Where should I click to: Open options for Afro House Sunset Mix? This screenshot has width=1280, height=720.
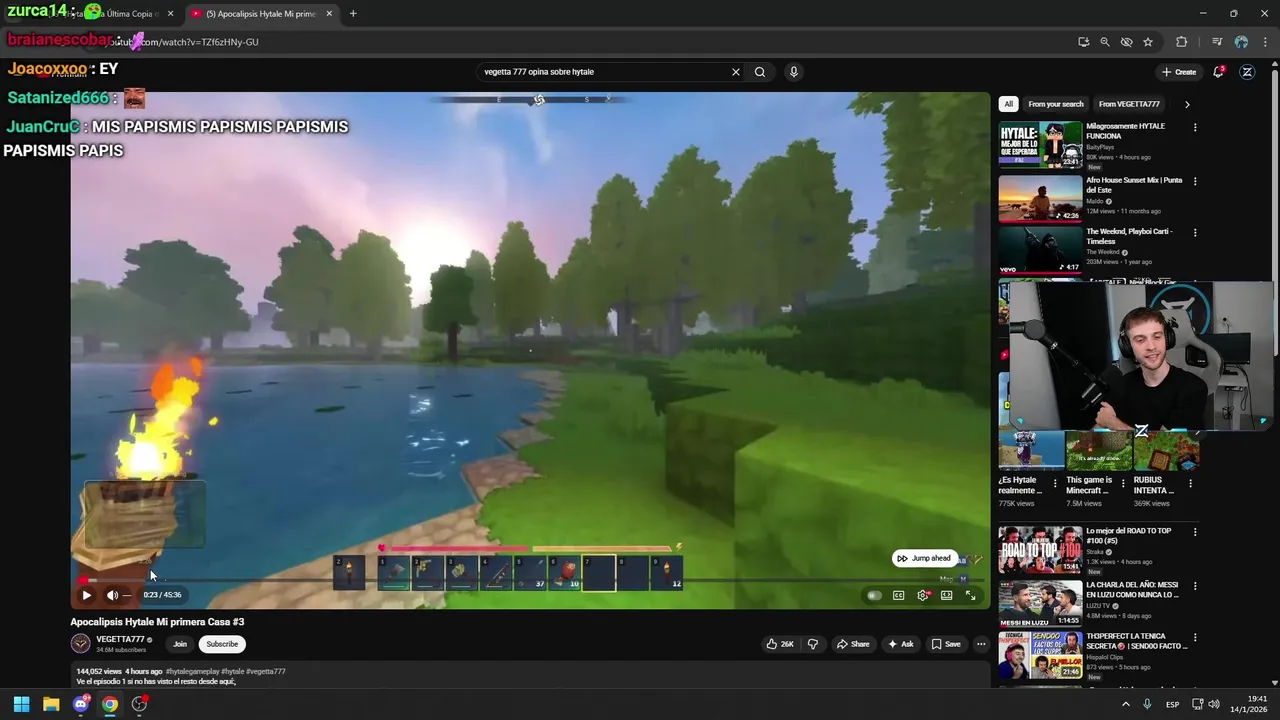click(x=1195, y=182)
